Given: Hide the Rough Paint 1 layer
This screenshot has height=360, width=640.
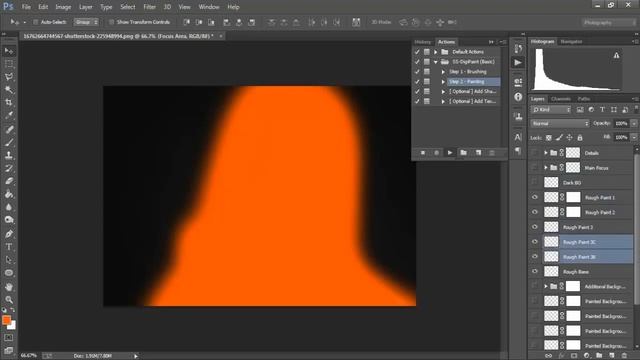Looking at the screenshot, I should 535,198.
